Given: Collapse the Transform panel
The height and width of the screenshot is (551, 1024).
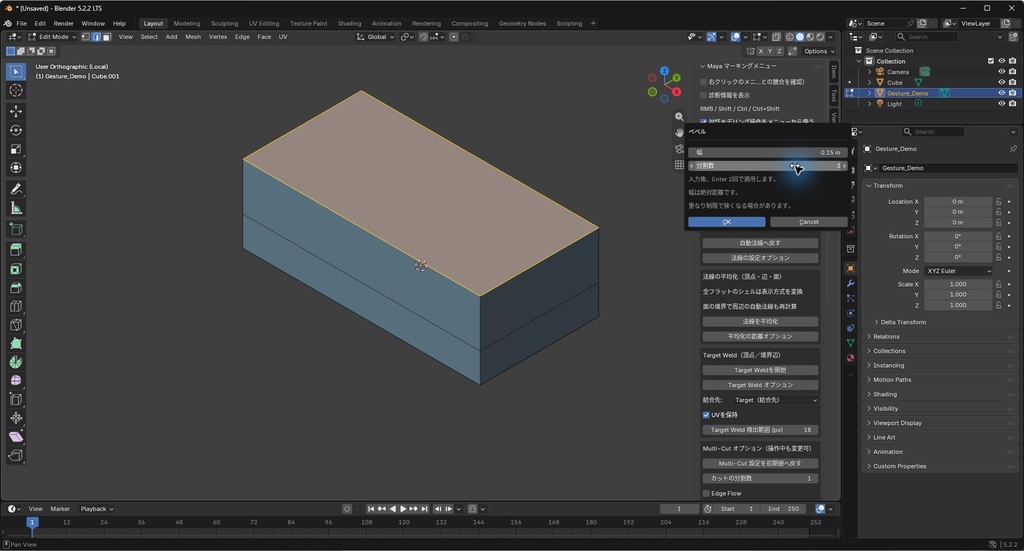Looking at the screenshot, I should click(x=888, y=186).
